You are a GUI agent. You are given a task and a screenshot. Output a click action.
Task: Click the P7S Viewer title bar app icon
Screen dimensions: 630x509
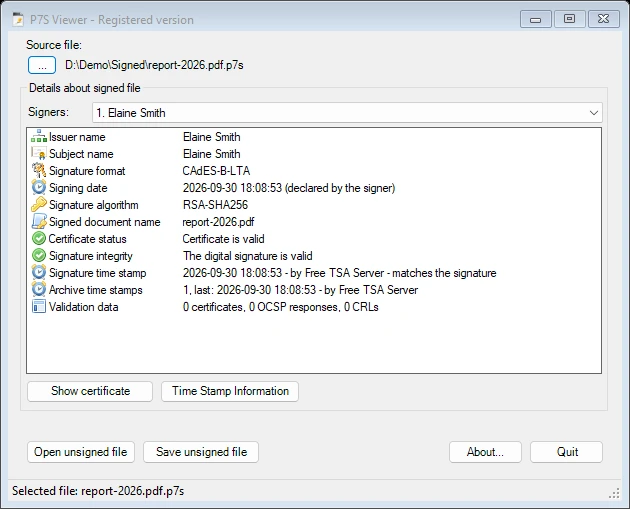18,19
